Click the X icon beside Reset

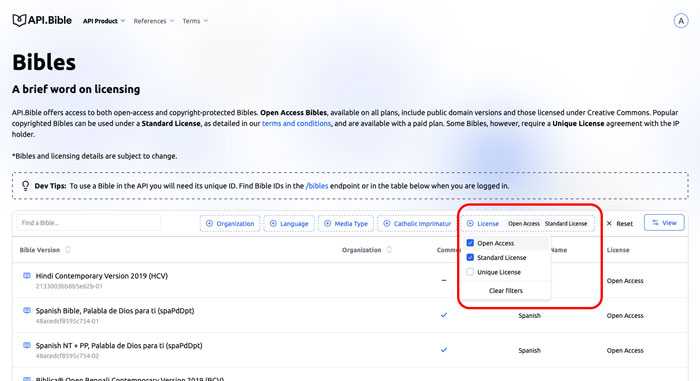coord(609,223)
